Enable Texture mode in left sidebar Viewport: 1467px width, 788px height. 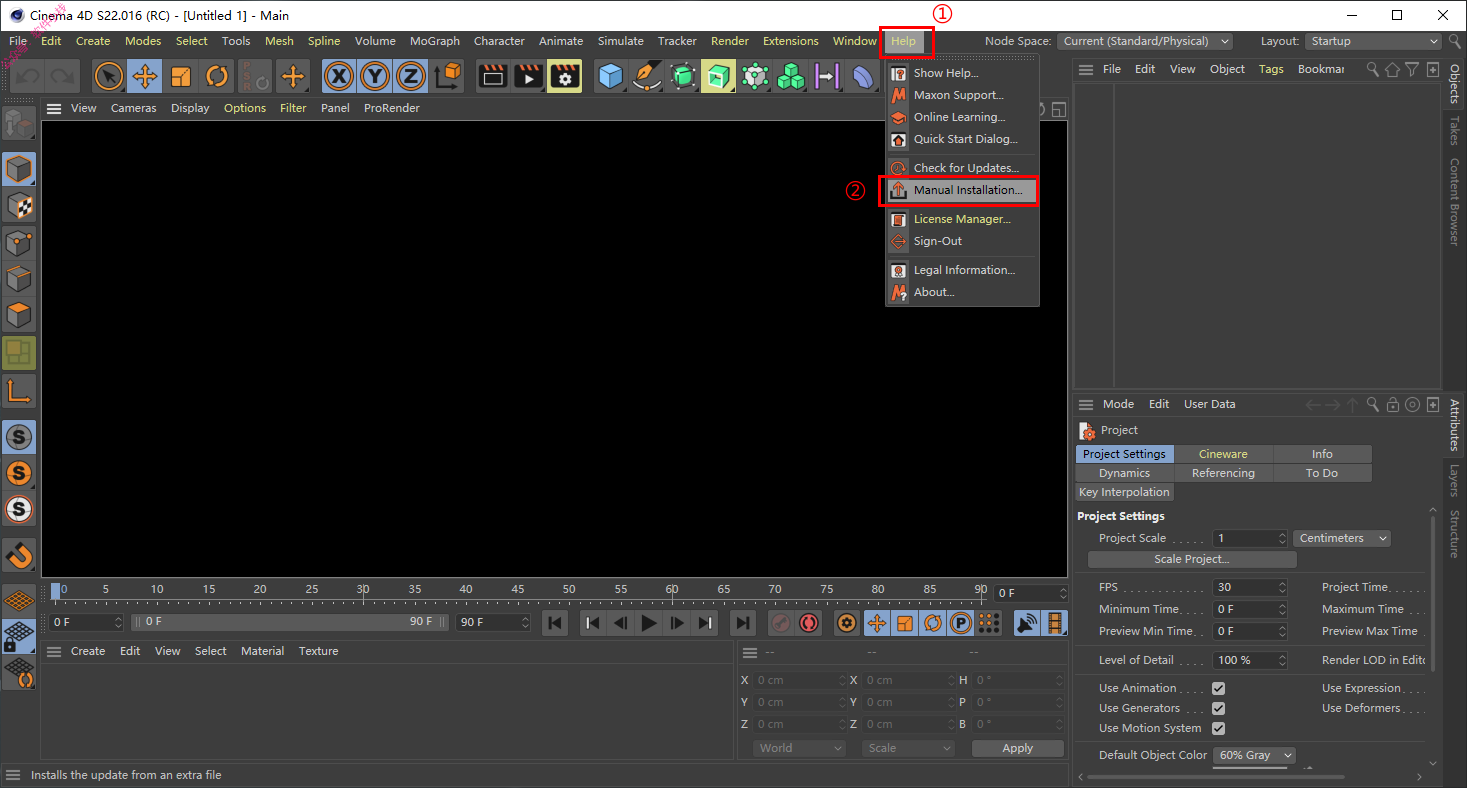[19, 206]
